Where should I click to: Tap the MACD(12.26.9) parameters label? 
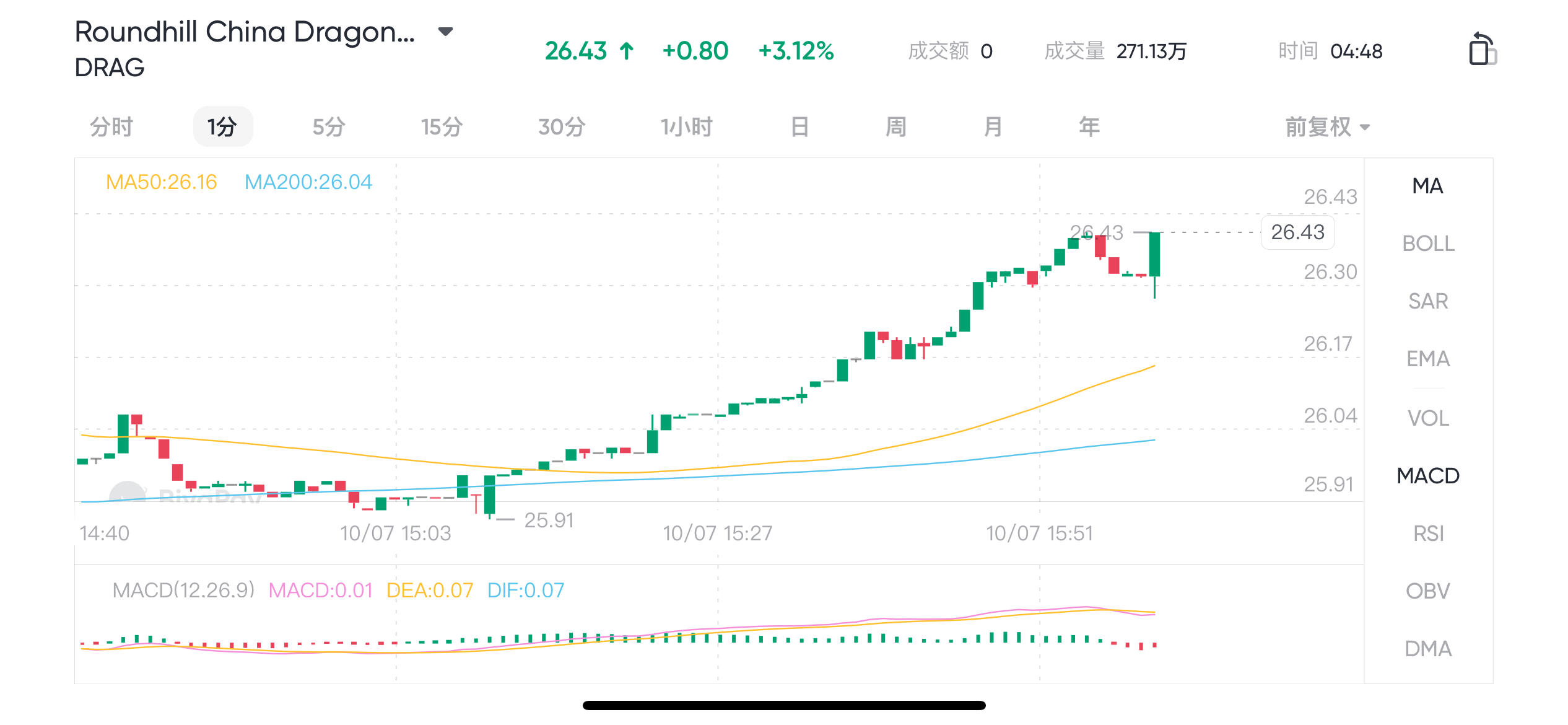pyautogui.click(x=184, y=591)
